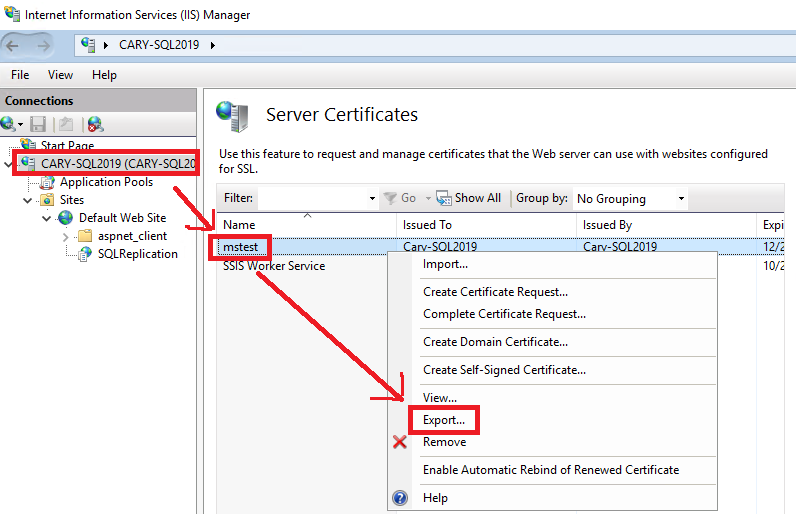
Task: Sort by the Issued To column header
Action: [x=486, y=225]
